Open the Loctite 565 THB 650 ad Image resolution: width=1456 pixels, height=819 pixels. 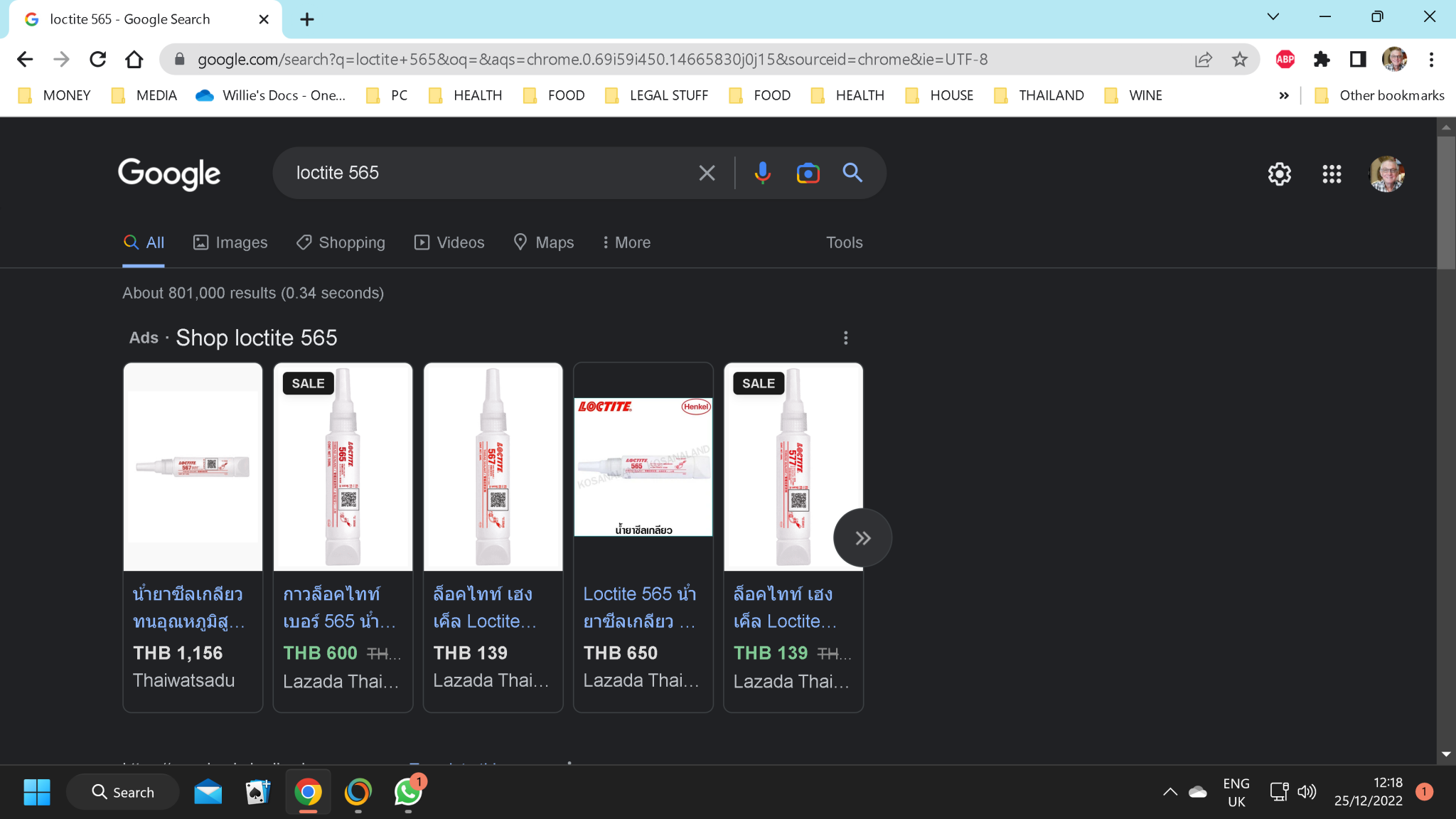[643, 537]
